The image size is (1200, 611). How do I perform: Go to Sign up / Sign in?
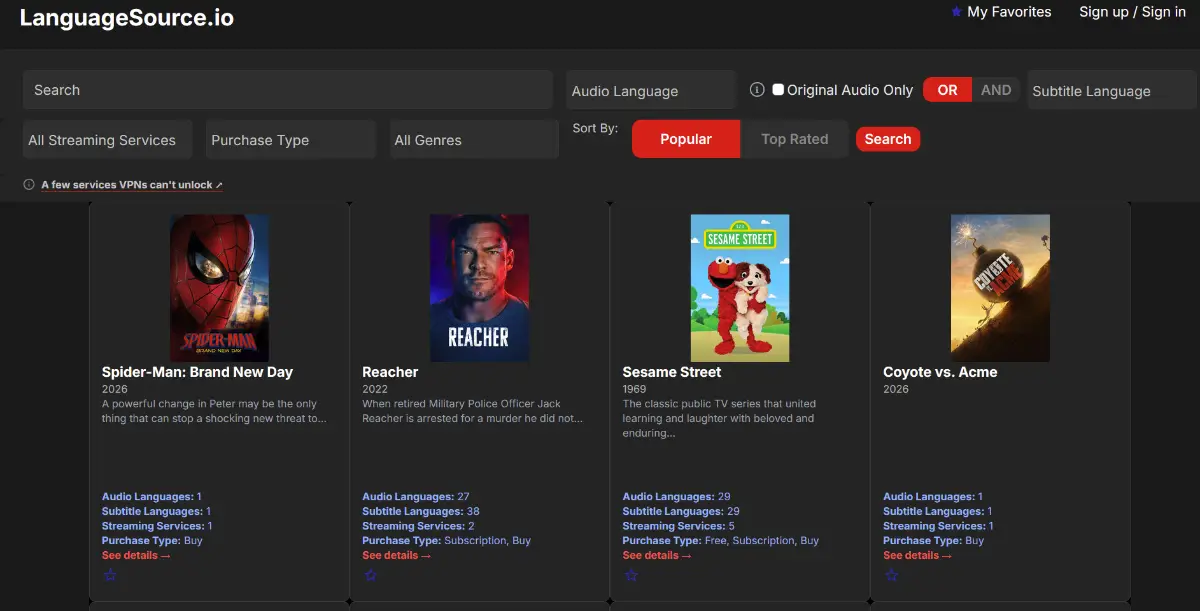pos(1132,12)
